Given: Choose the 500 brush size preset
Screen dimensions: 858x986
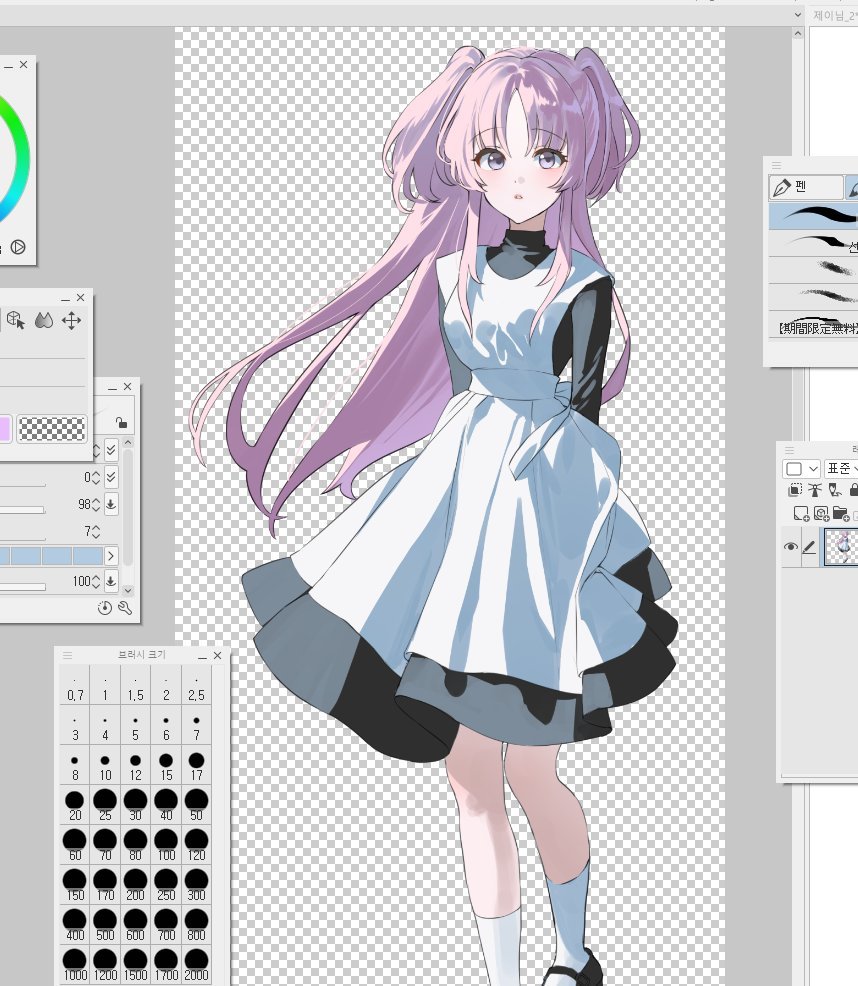Looking at the screenshot, I should click(105, 926).
